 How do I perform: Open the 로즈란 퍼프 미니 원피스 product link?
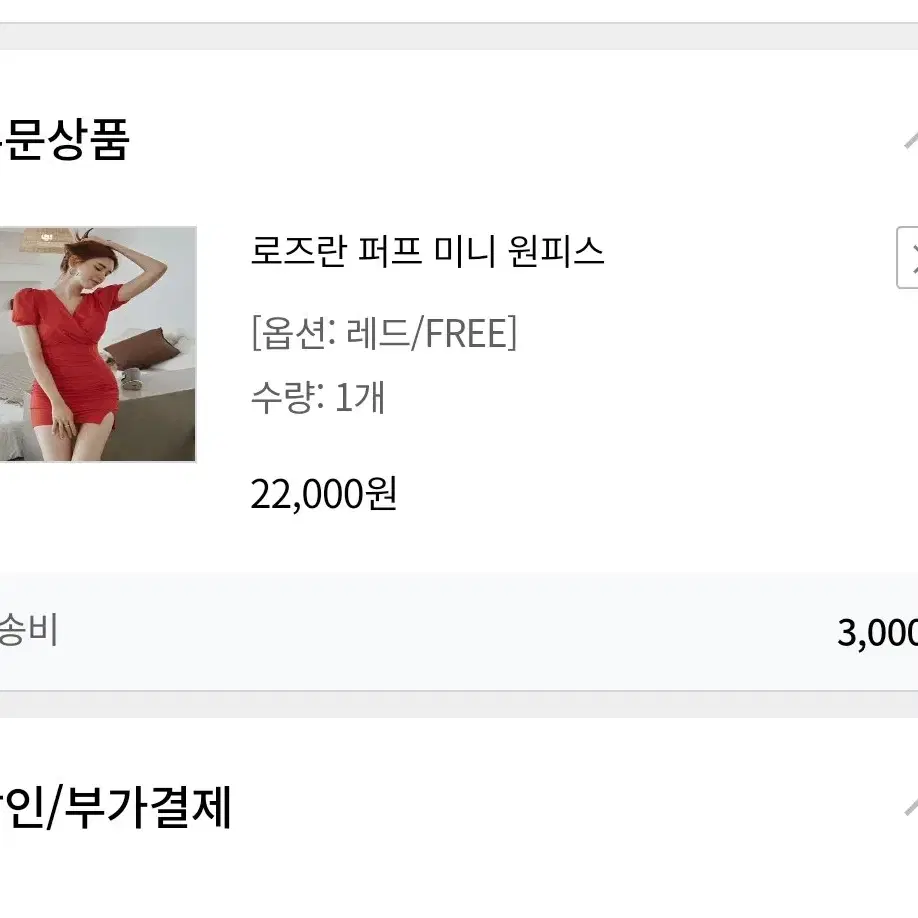coord(427,251)
